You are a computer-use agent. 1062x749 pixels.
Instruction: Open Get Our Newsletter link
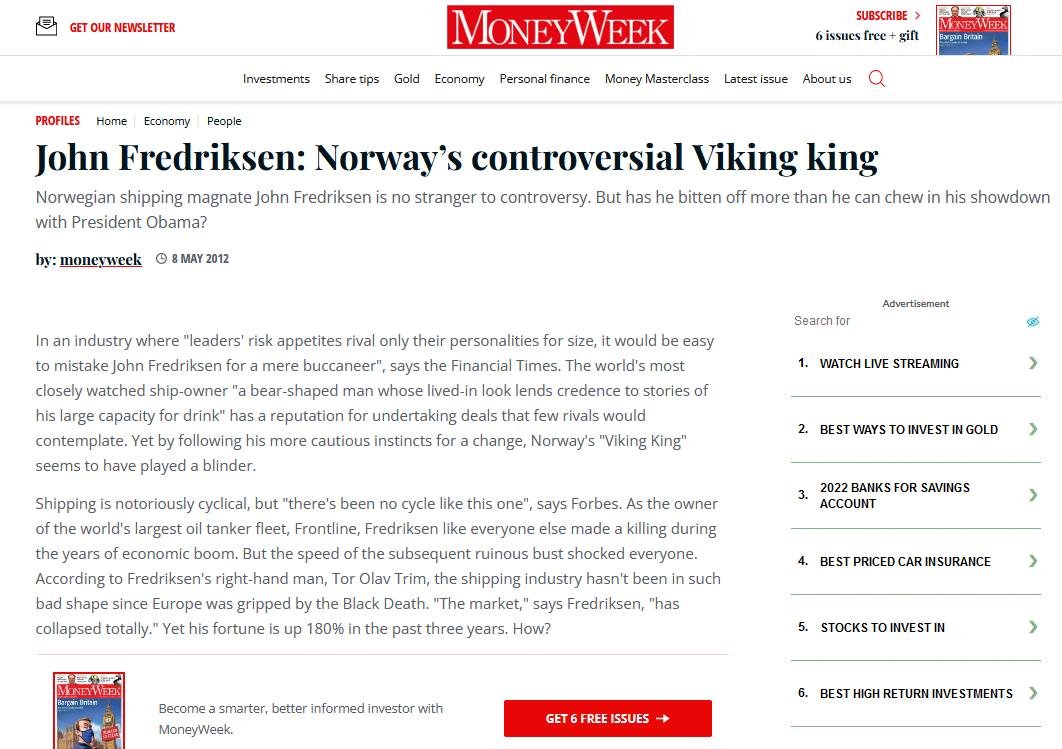click(x=122, y=28)
